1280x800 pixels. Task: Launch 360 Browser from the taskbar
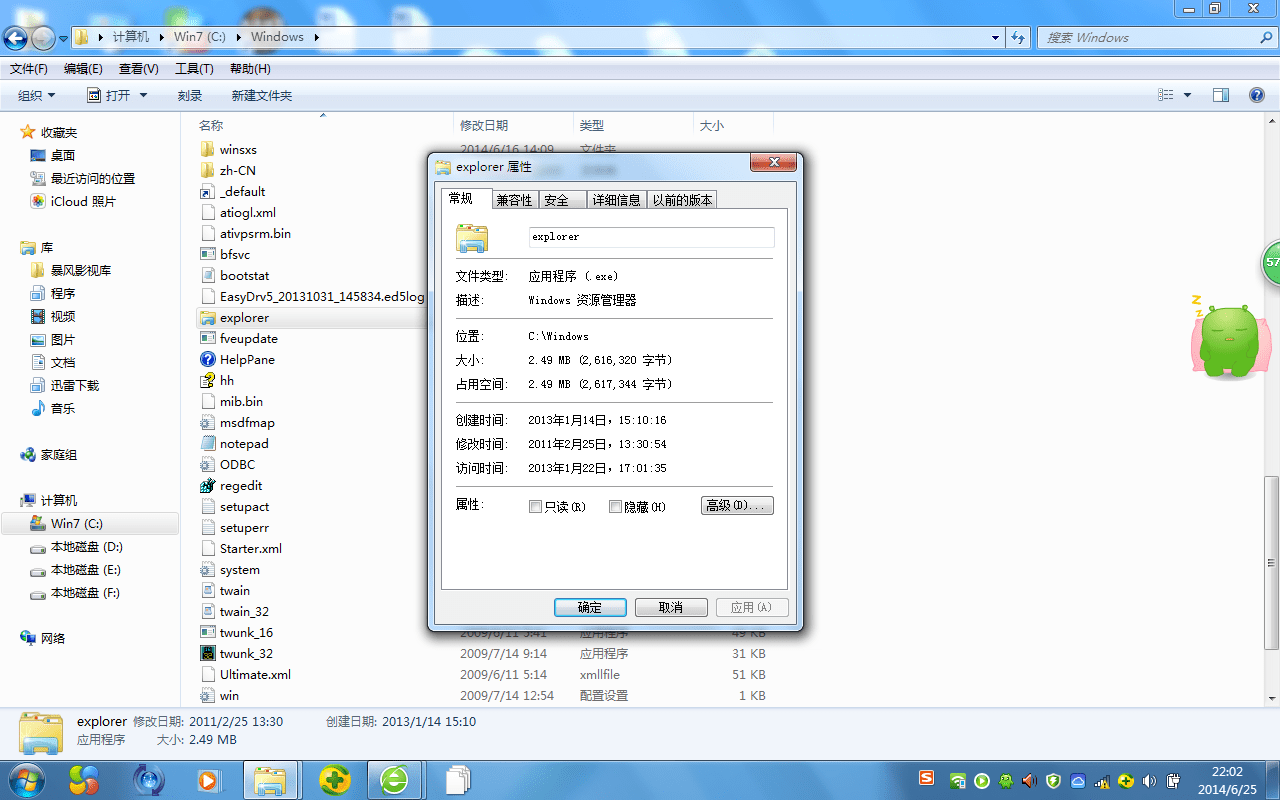(394, 779)
